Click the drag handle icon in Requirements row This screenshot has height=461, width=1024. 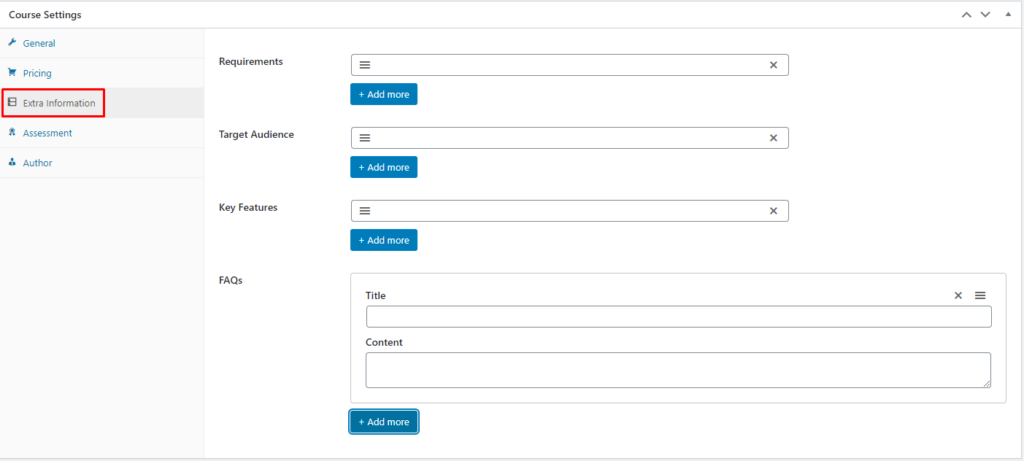(x=365, y=65)
